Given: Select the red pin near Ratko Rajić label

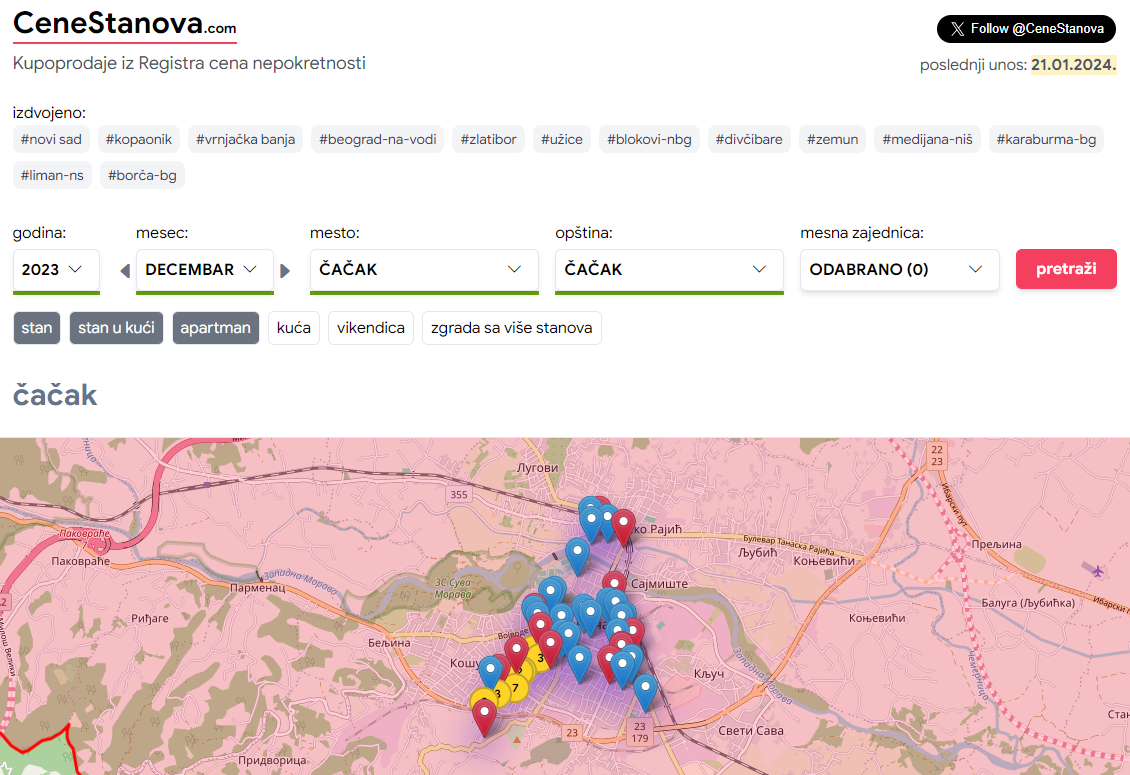Looking at the screenshot, I should pyautogui.click(x=624, y=523).
